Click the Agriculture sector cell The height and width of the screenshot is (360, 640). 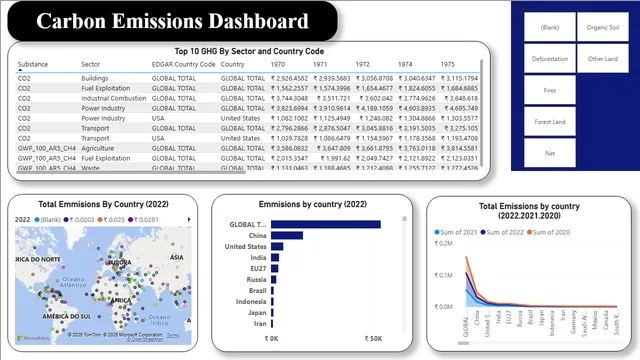click(x=98, y=148)
